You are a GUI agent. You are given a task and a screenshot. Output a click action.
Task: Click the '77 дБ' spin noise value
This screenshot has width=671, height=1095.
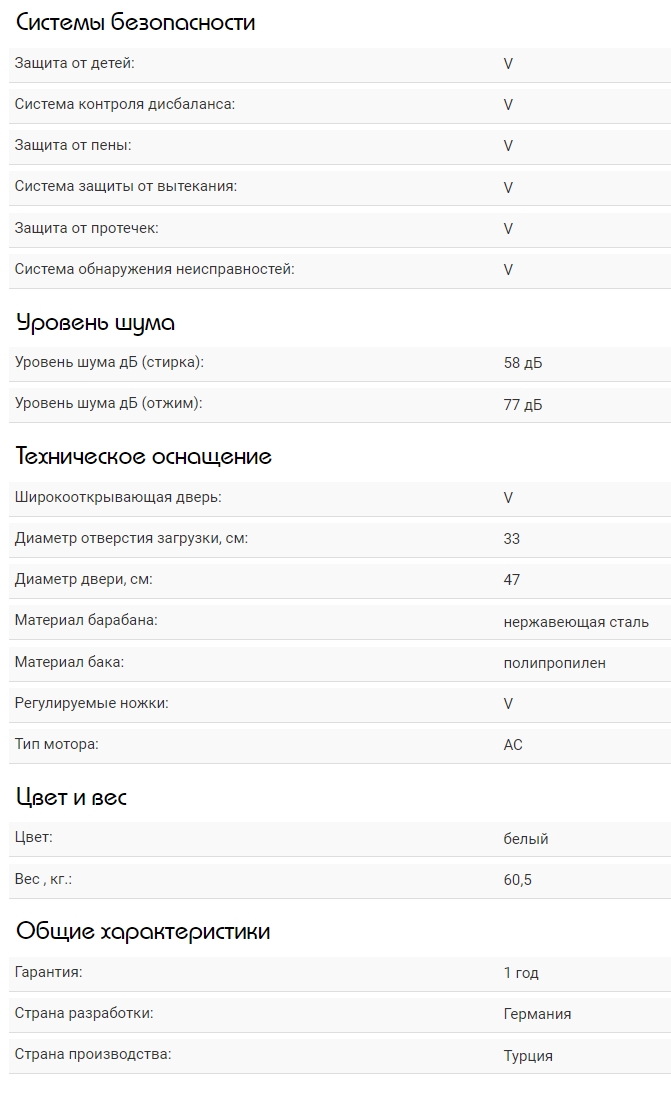tap(523, 404)
